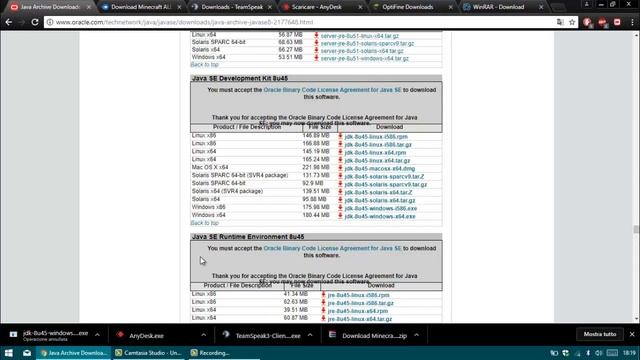Download jdk-8u45-solaris-sparcv9.tar.Z link

tap(384, 176)
